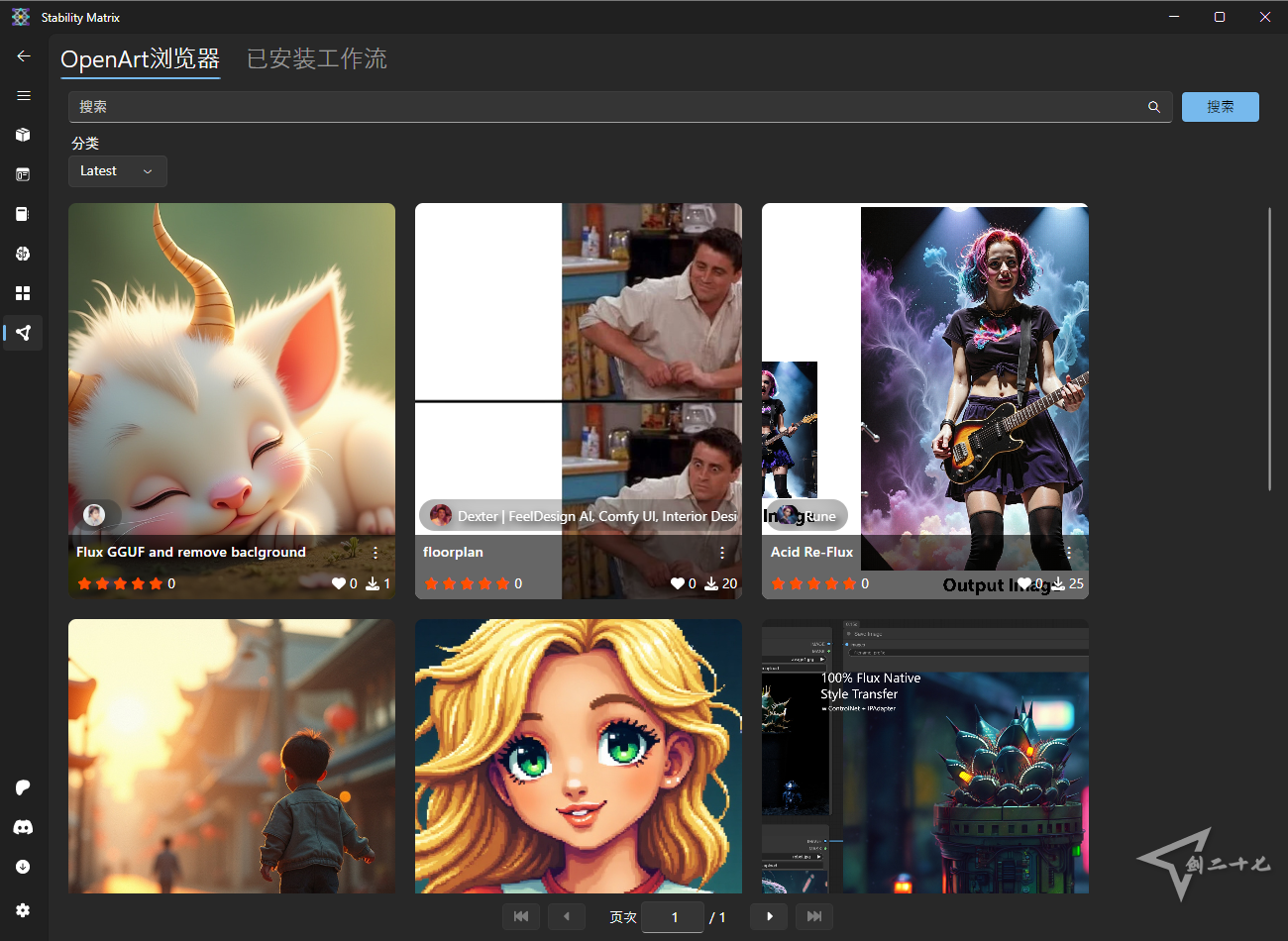Viewport: 1288px width, 941px height.
Task: Click heart icon on floorplan card
Action: coord(678,583)
